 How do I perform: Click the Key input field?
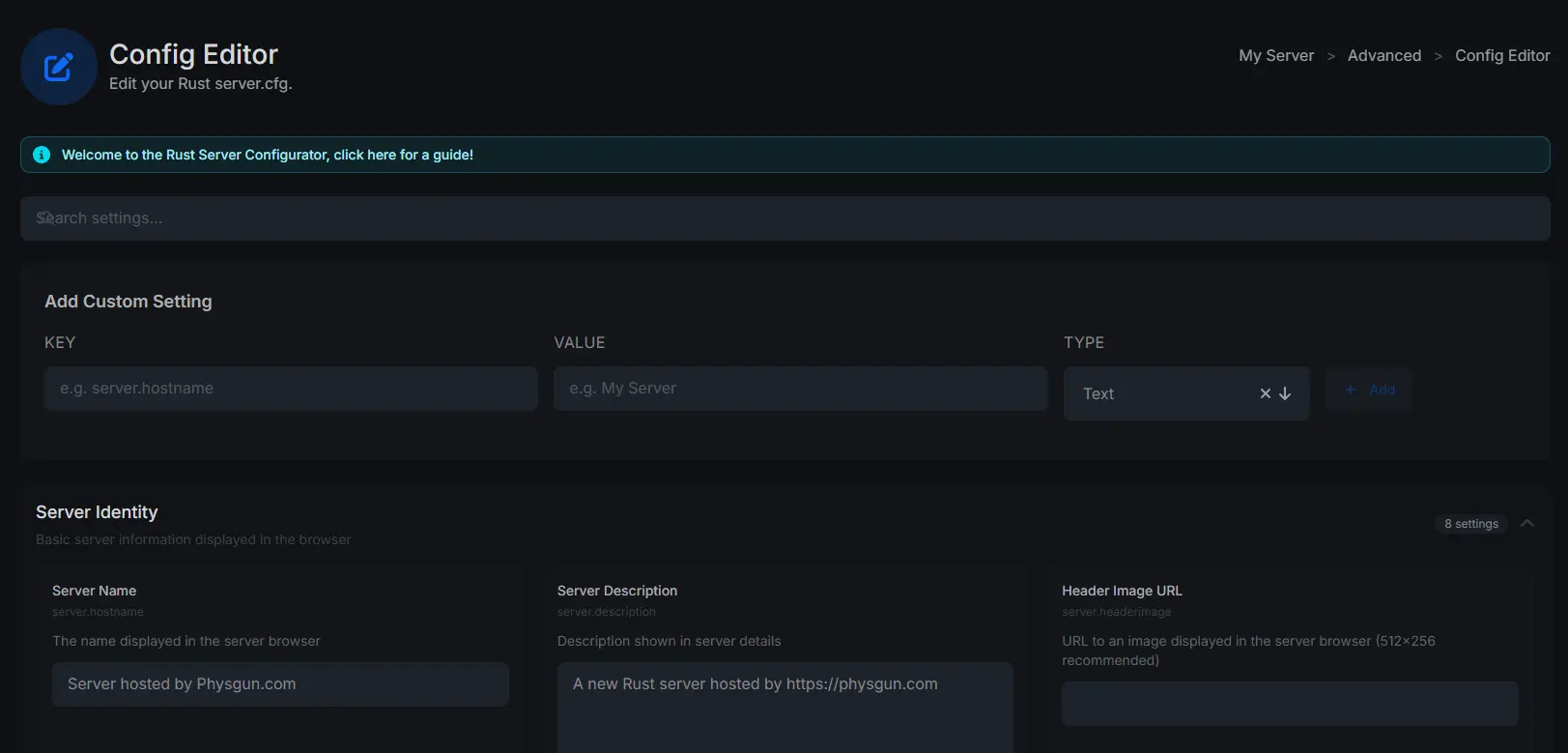click(x=291, y=389)
